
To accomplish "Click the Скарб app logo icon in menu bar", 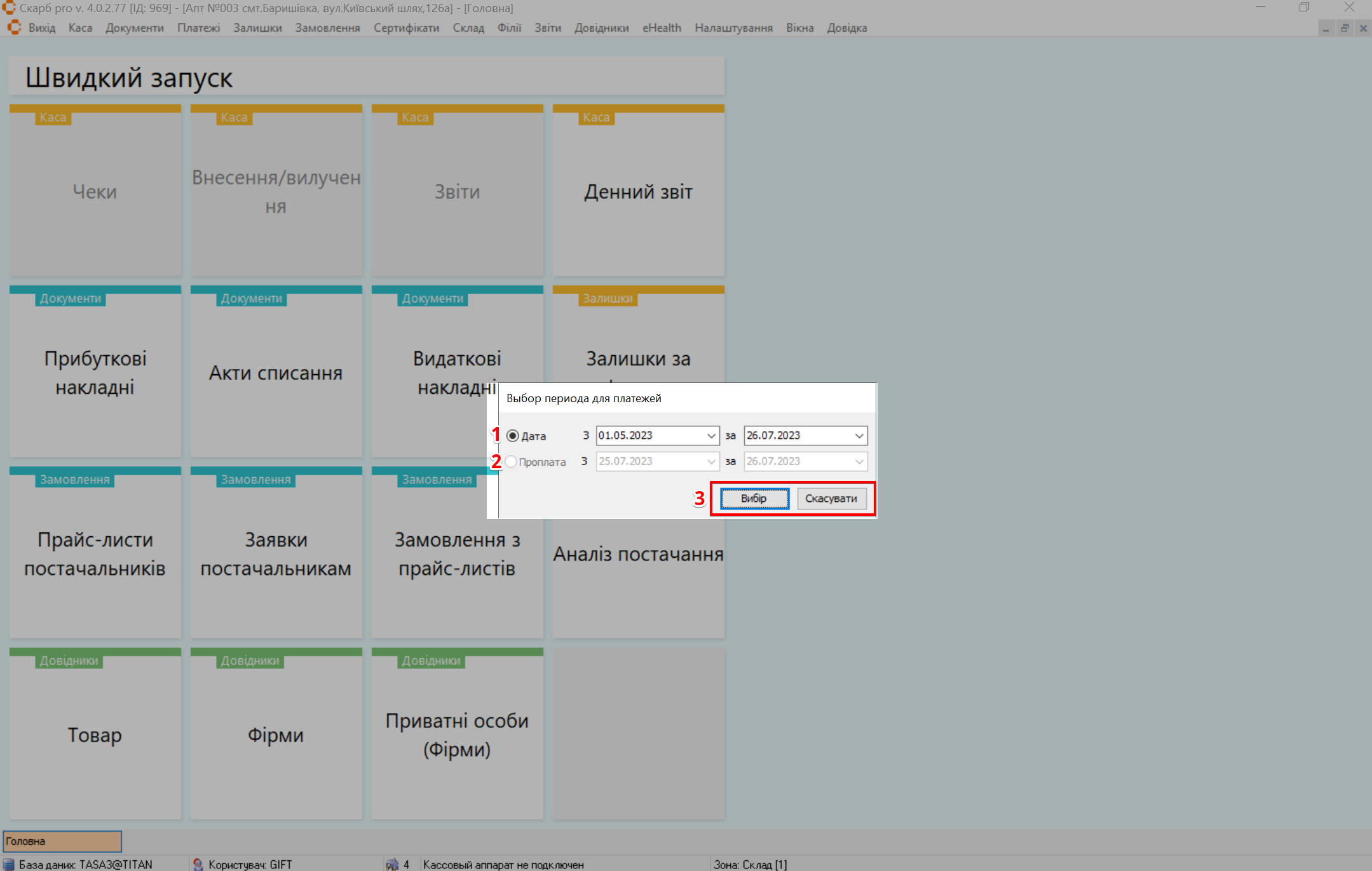I will pos(14,28).
